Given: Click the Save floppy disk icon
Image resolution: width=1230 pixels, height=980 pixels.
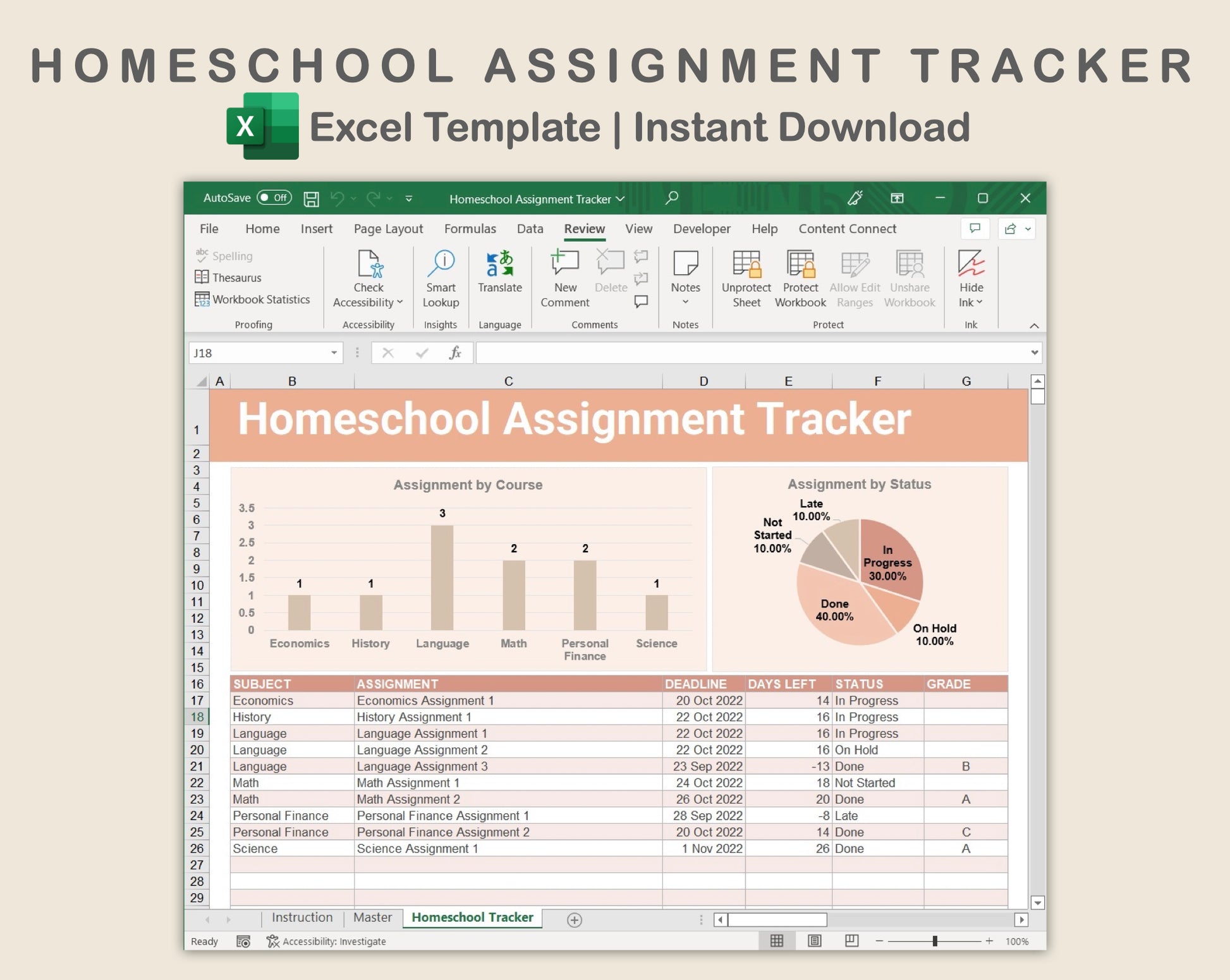Looking at the screenshot, I should pos(311,199).
